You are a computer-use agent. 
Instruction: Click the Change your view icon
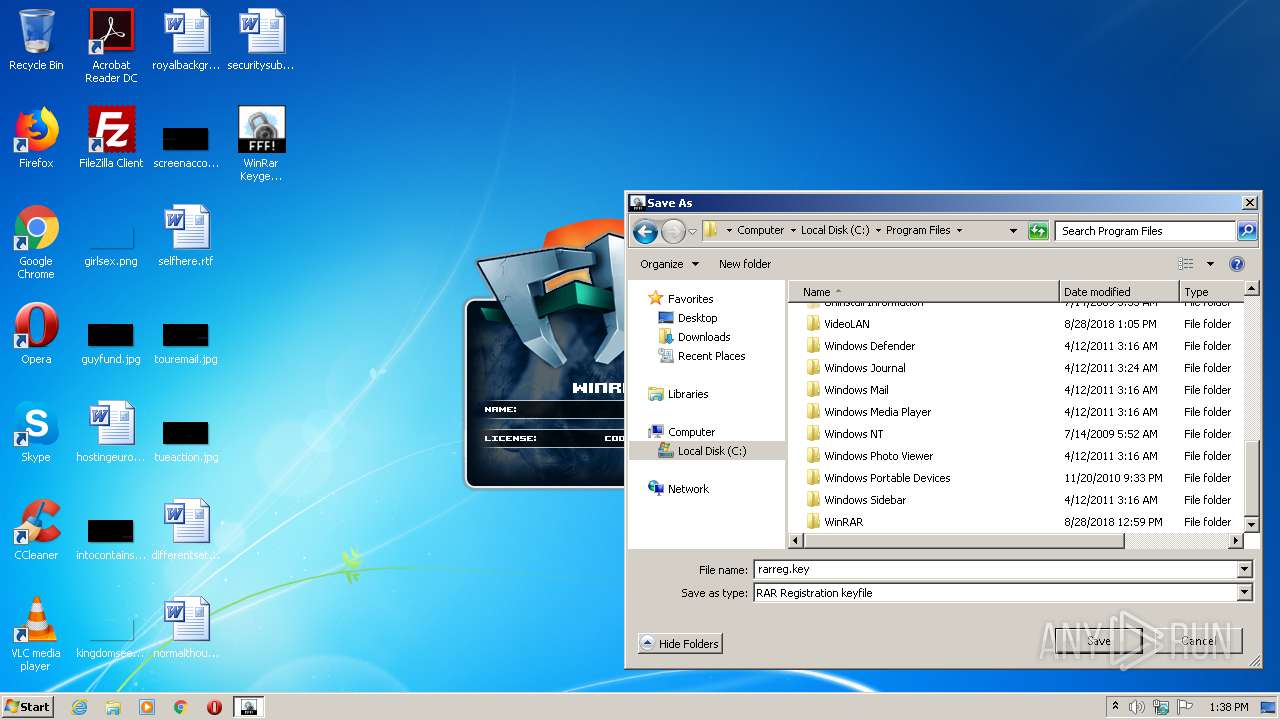(1186, 264)
